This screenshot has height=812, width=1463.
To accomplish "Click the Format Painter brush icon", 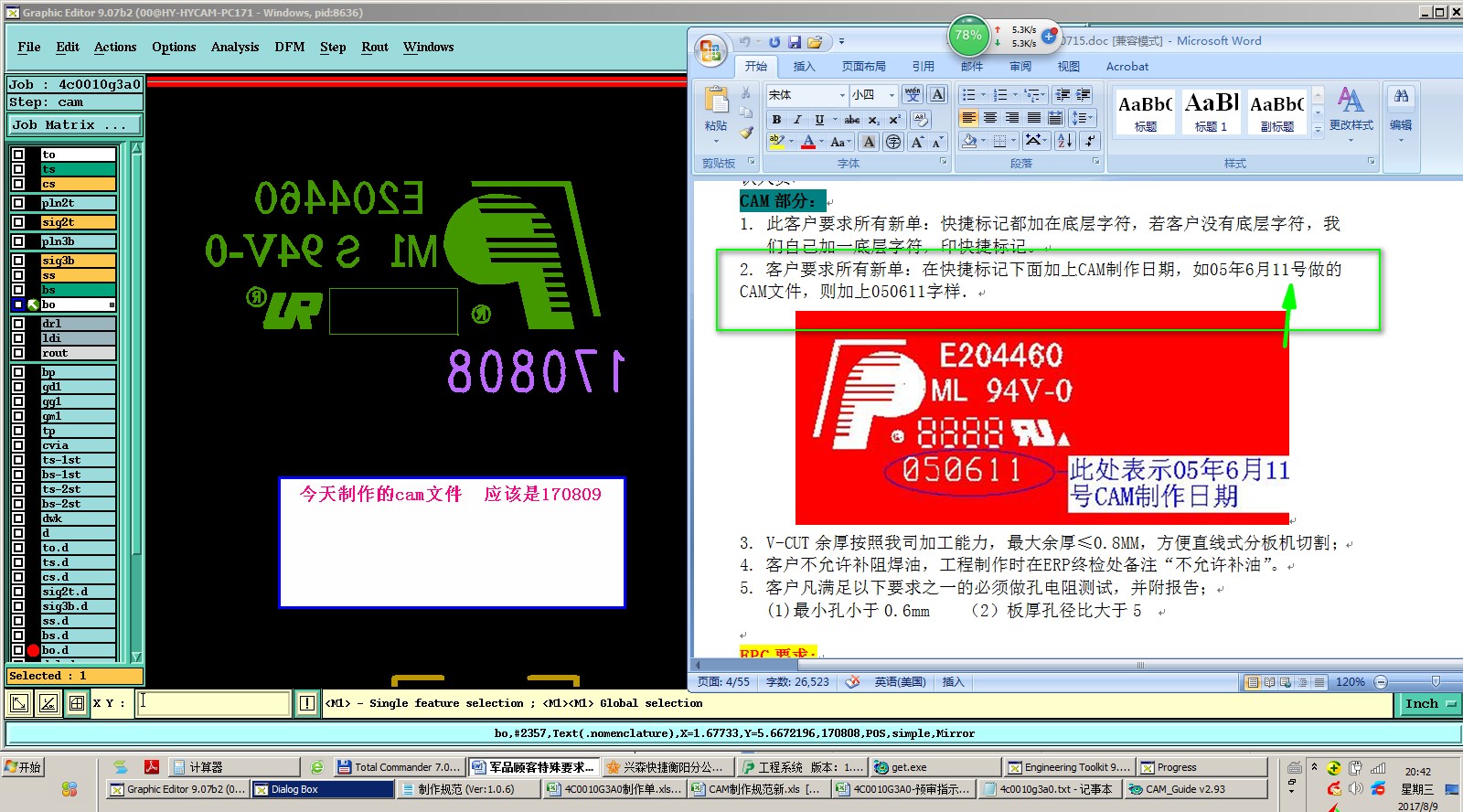I will click(746, 134).
